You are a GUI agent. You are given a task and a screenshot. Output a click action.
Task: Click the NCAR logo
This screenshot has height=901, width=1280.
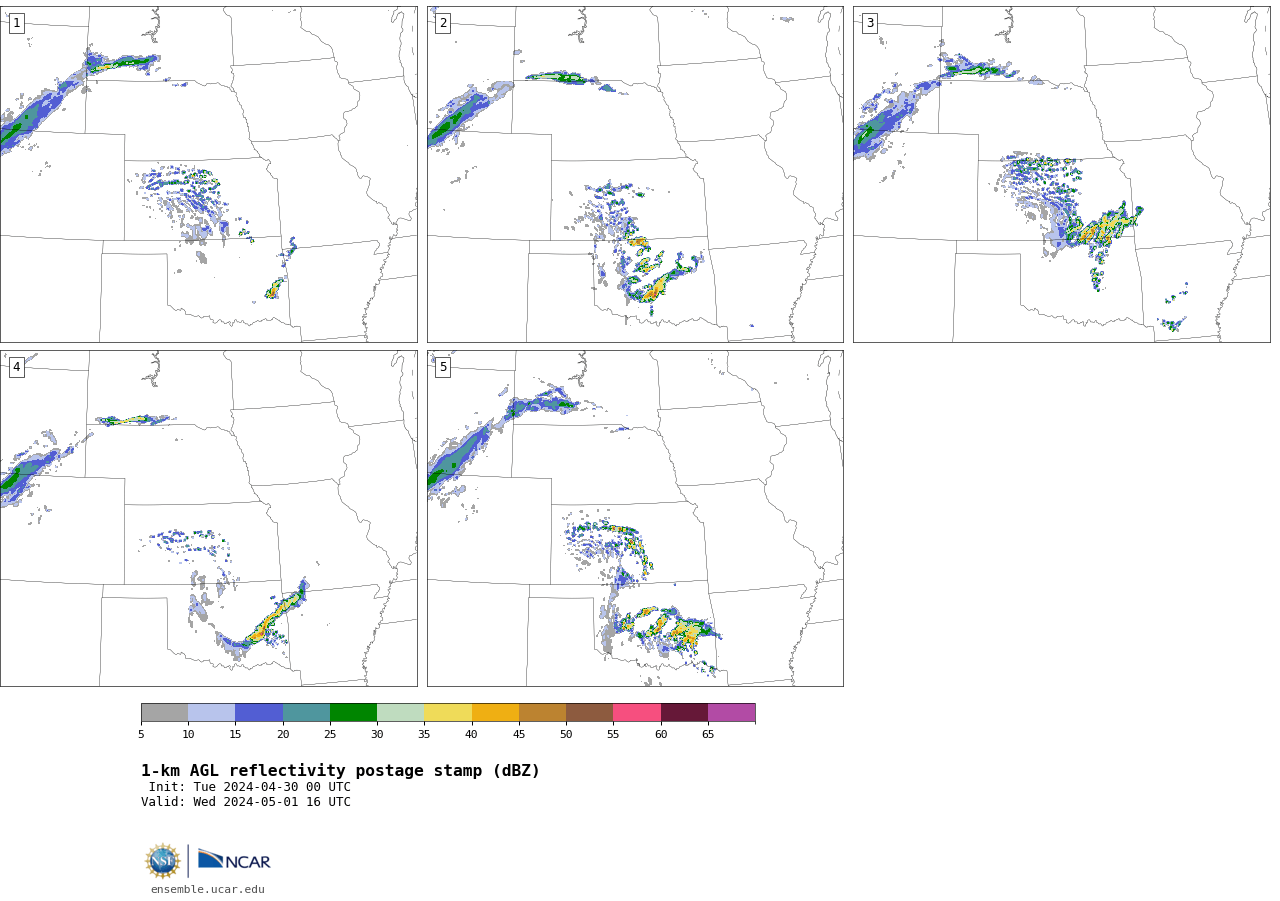[234, 860]
